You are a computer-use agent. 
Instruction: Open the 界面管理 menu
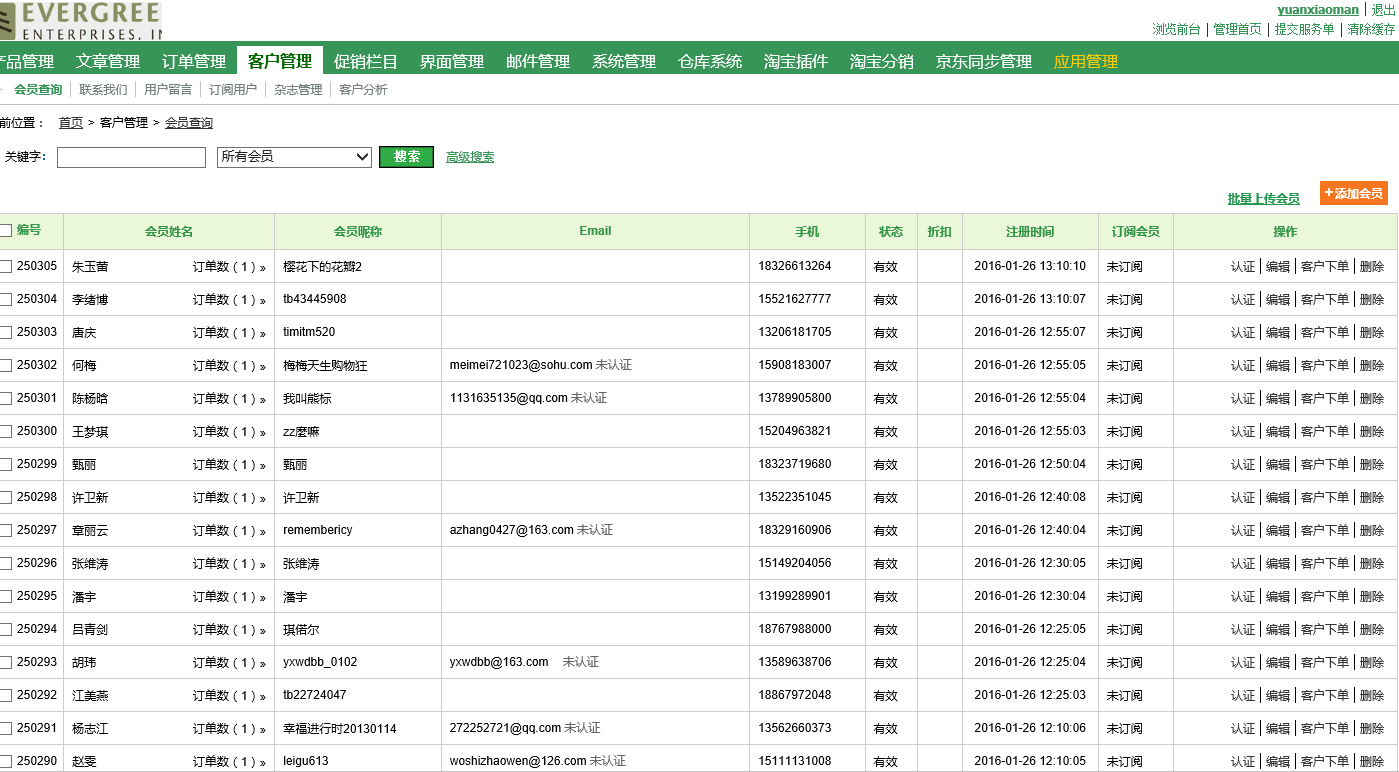coord(452,61)
